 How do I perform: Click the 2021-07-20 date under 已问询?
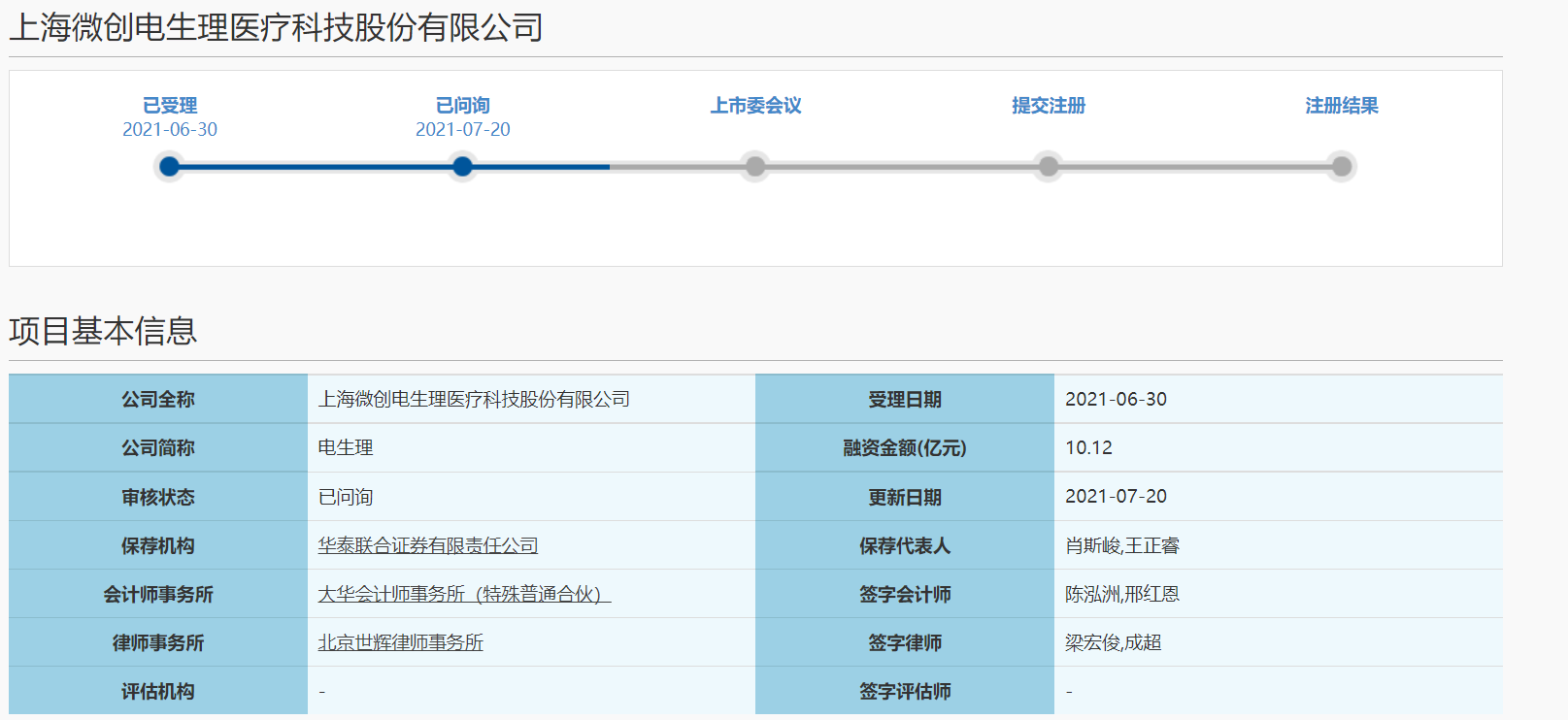pos(463,129)
